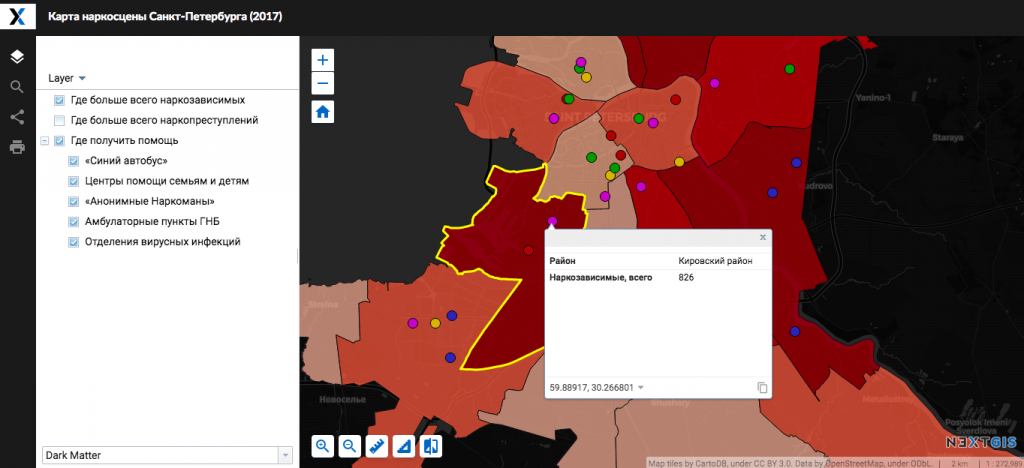
Task: Toggle 'Отделения вирусных инфекций' layer checkbox
Action: pyautogui.click(x=74, y=242)
